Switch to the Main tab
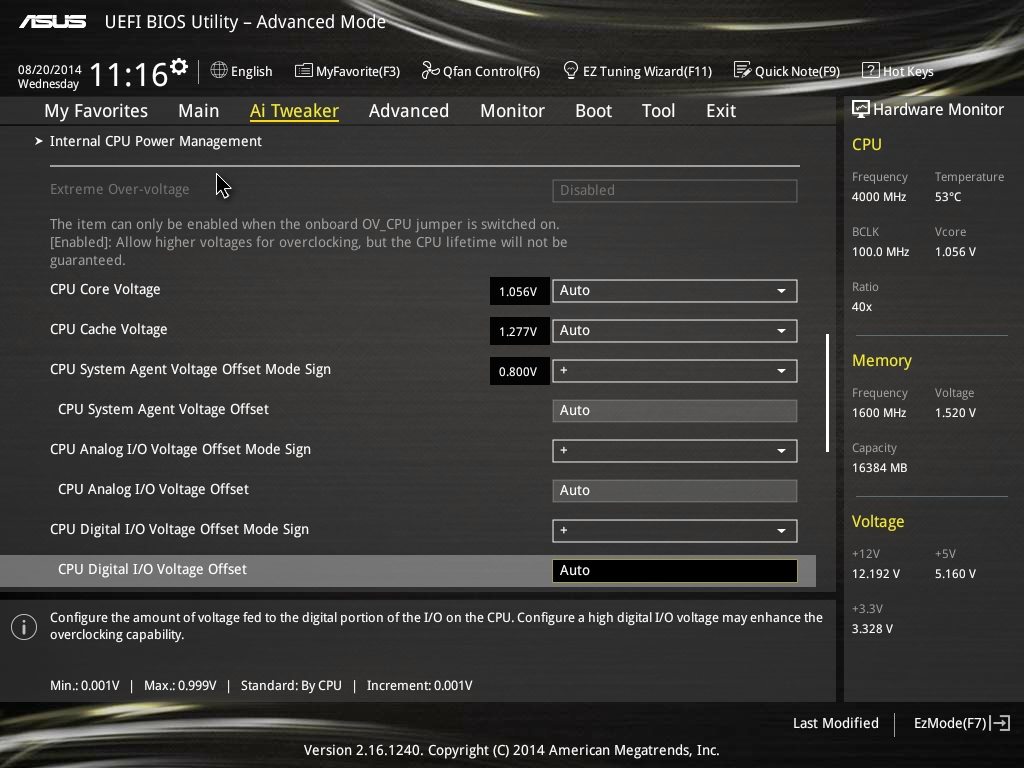The image size is (1024, 768). pyautogui.click(x=199, y=110)
